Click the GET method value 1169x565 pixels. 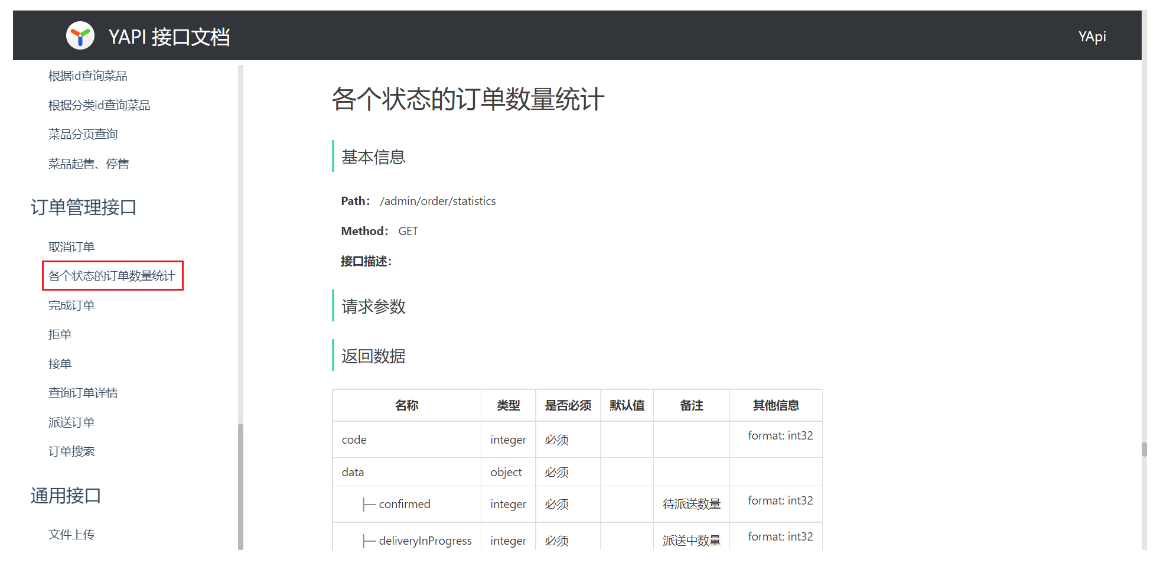(409, 231)
